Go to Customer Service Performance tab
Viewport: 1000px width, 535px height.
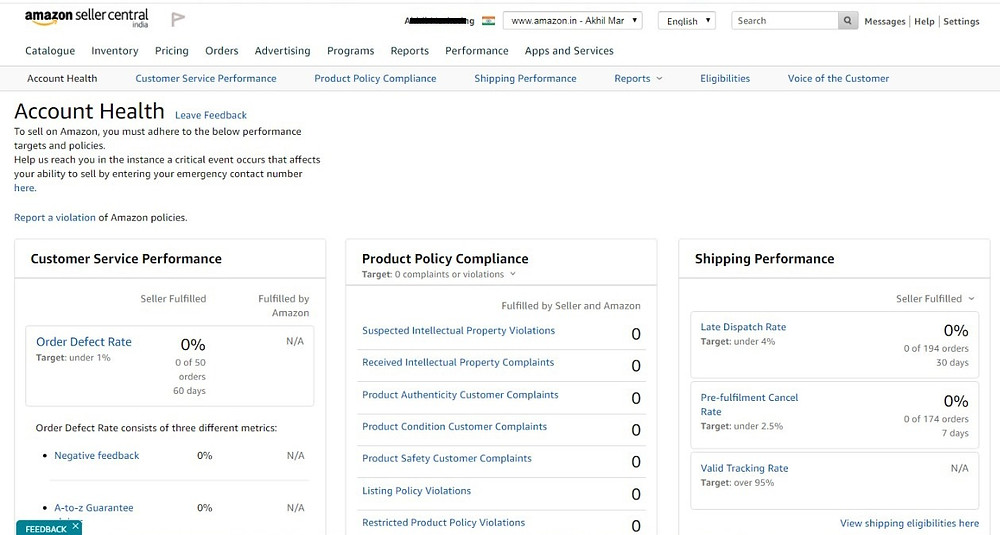coord(205,78)
